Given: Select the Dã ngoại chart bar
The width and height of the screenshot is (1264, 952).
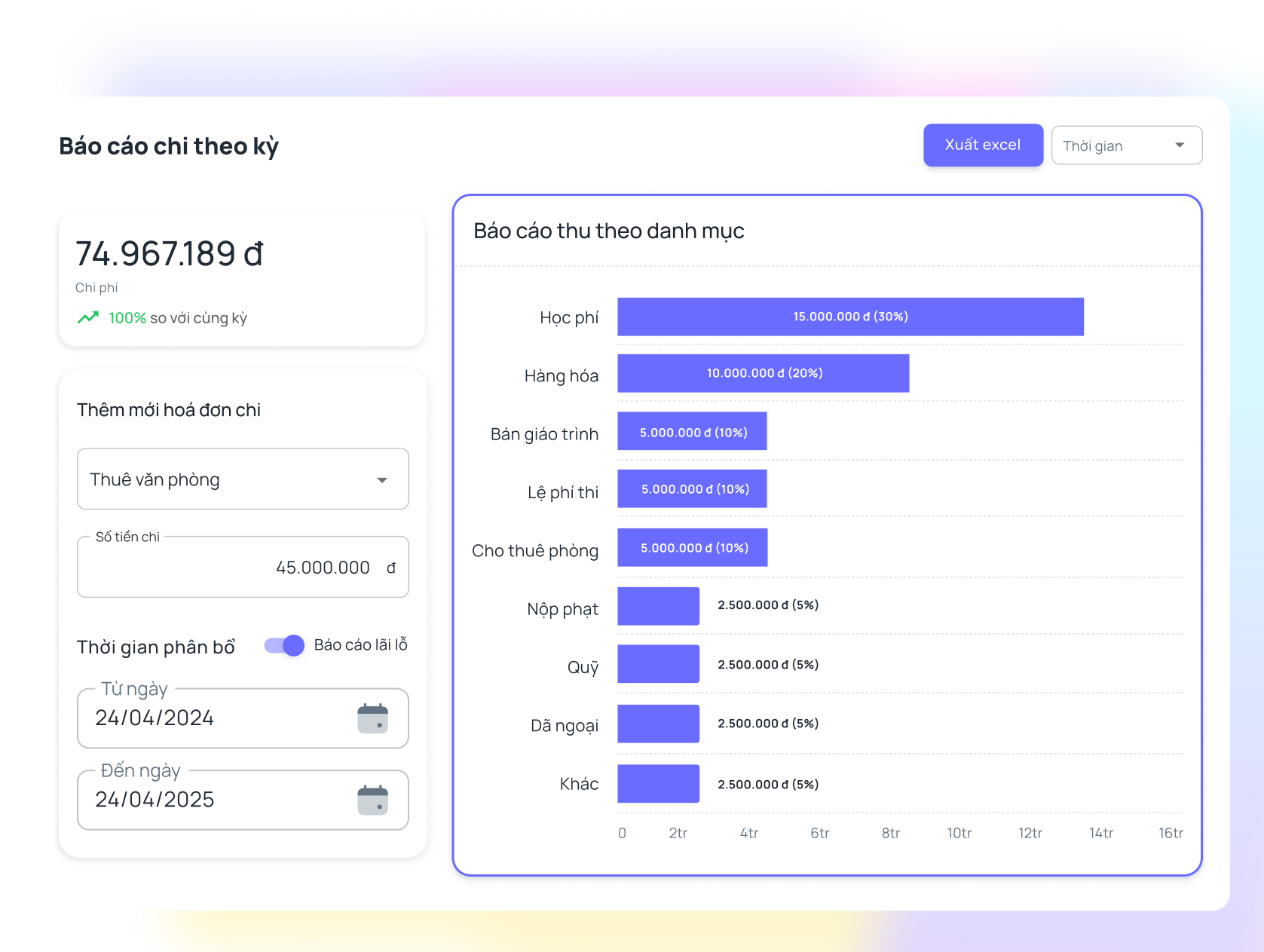Looking at the screenshot, I should 658,724.
